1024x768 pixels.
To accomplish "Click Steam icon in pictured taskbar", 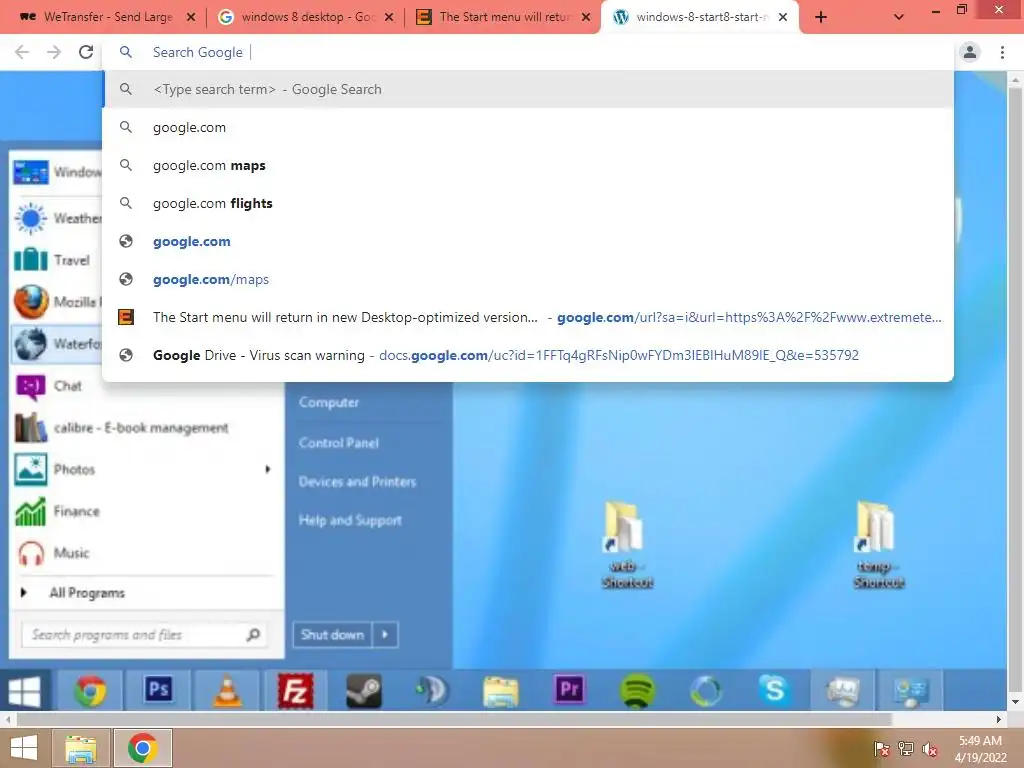I will pyautogui.click(x=364, y=691).
